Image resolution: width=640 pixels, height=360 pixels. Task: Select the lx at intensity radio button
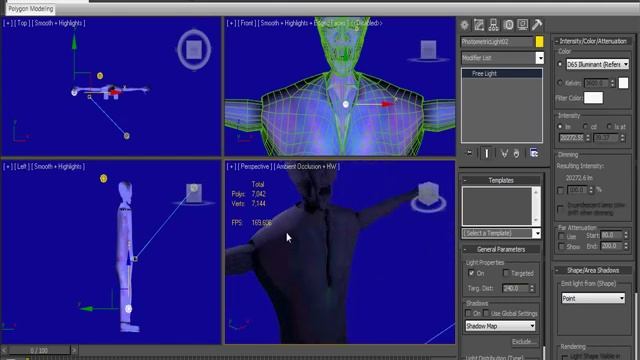(609, 127)
